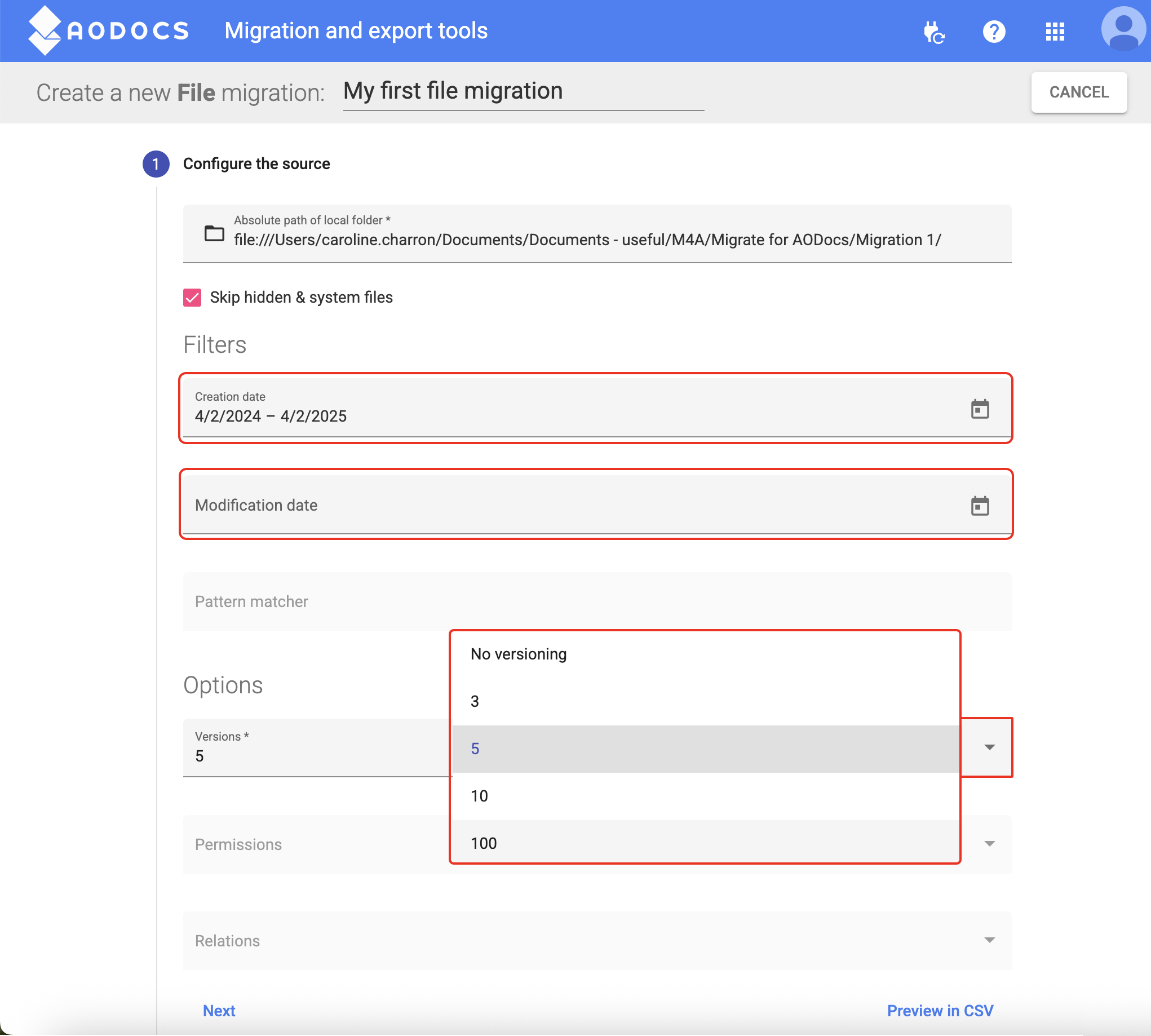Select the No versioning option
Screen dimensions: 1151x1036
705,654
